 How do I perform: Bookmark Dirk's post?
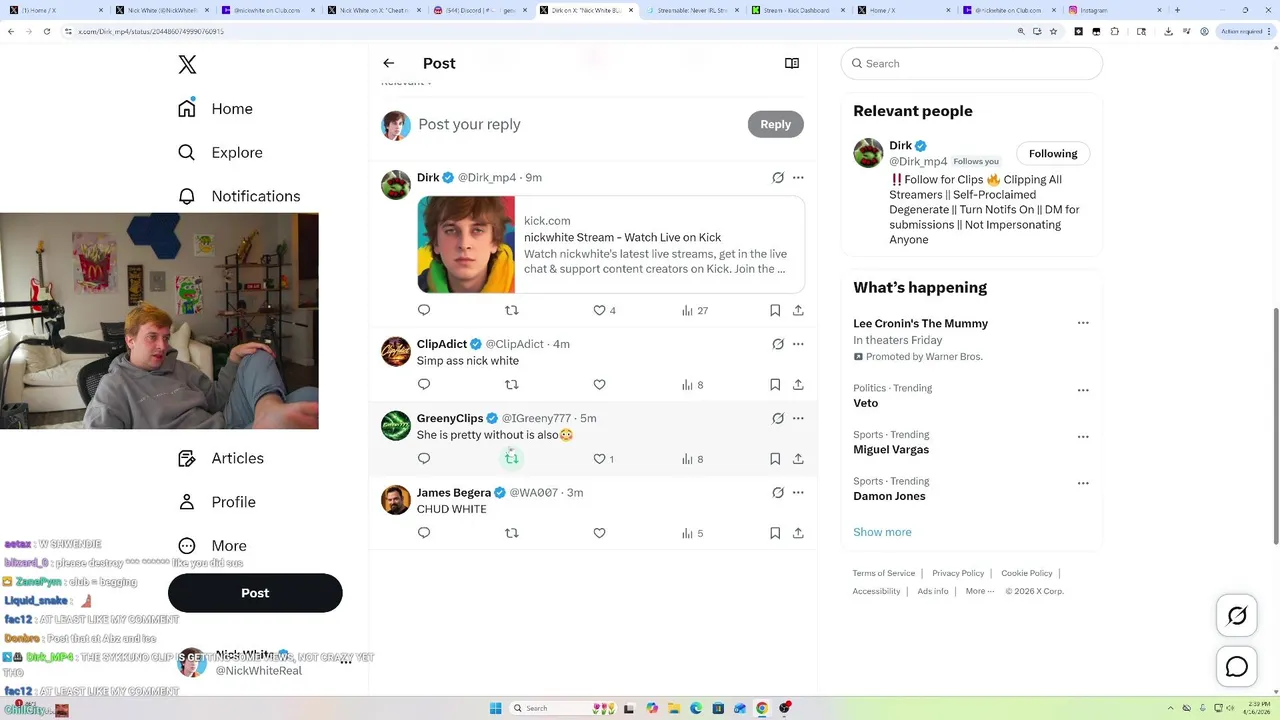775,310
